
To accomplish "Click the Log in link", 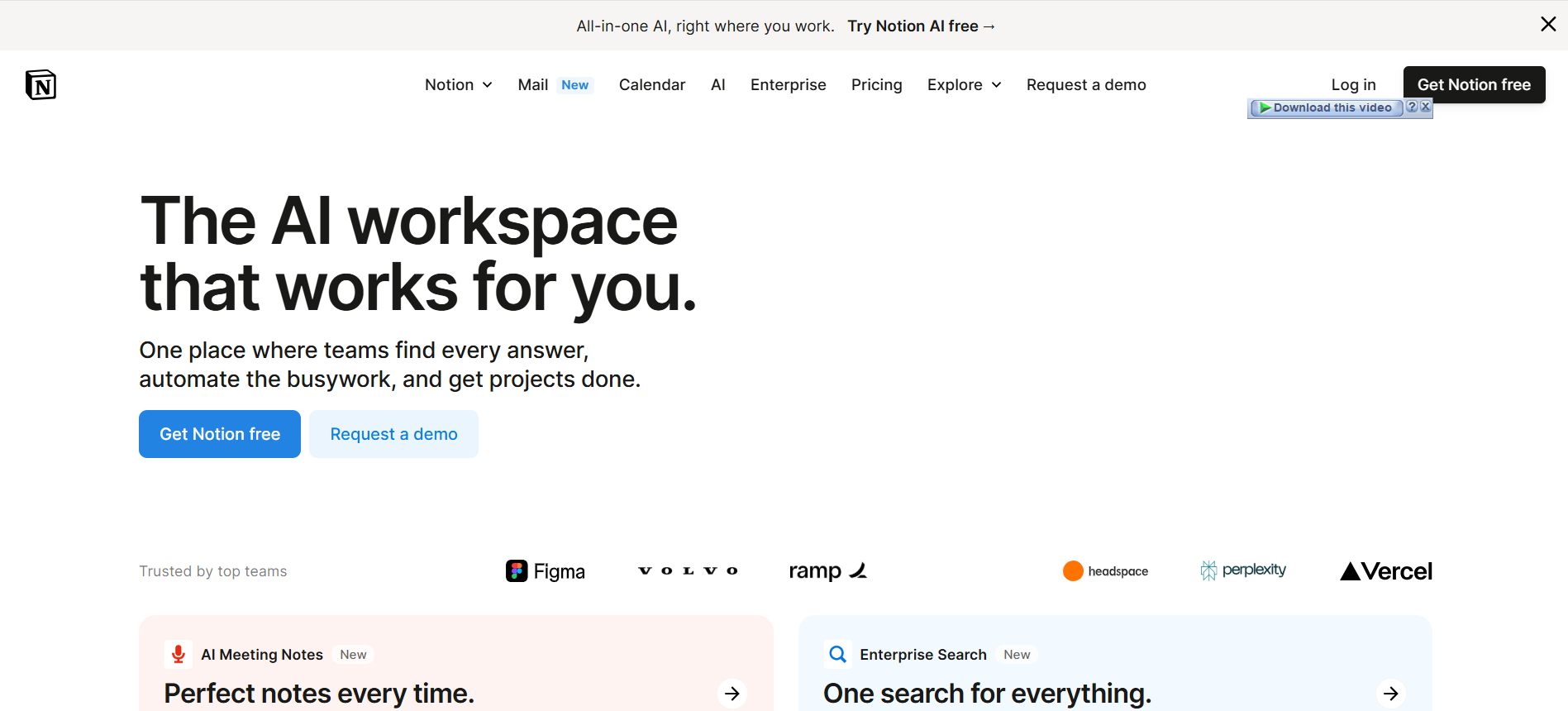I will click(1353, 84).
